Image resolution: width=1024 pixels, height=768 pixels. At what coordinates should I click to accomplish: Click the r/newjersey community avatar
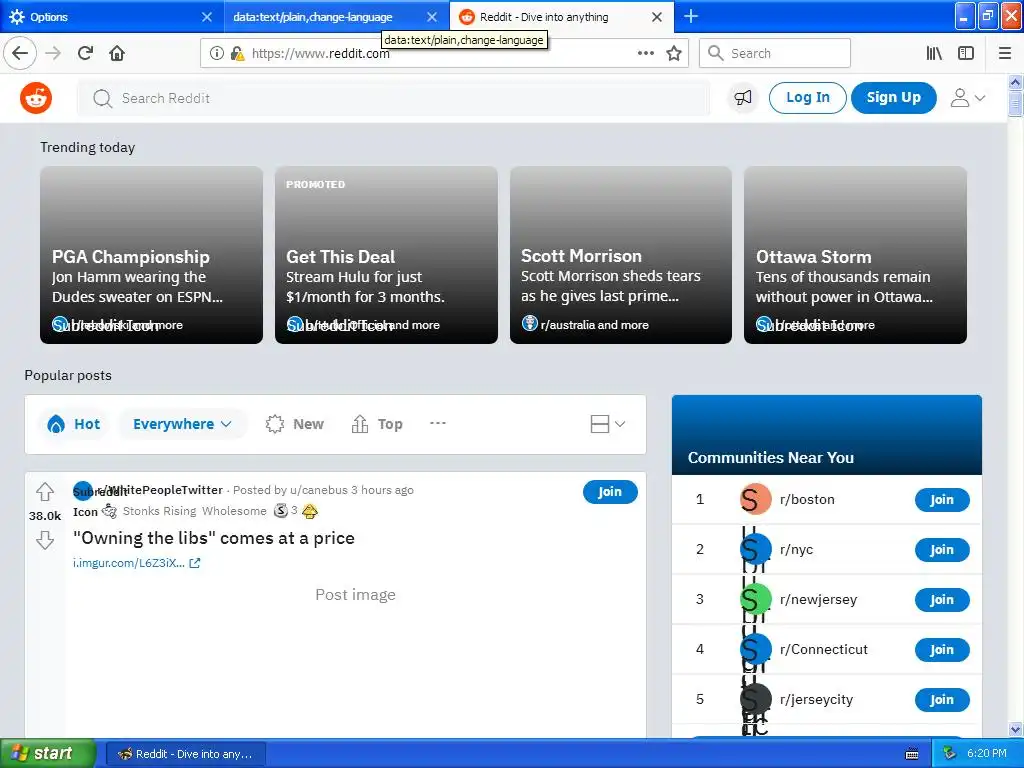756,600
